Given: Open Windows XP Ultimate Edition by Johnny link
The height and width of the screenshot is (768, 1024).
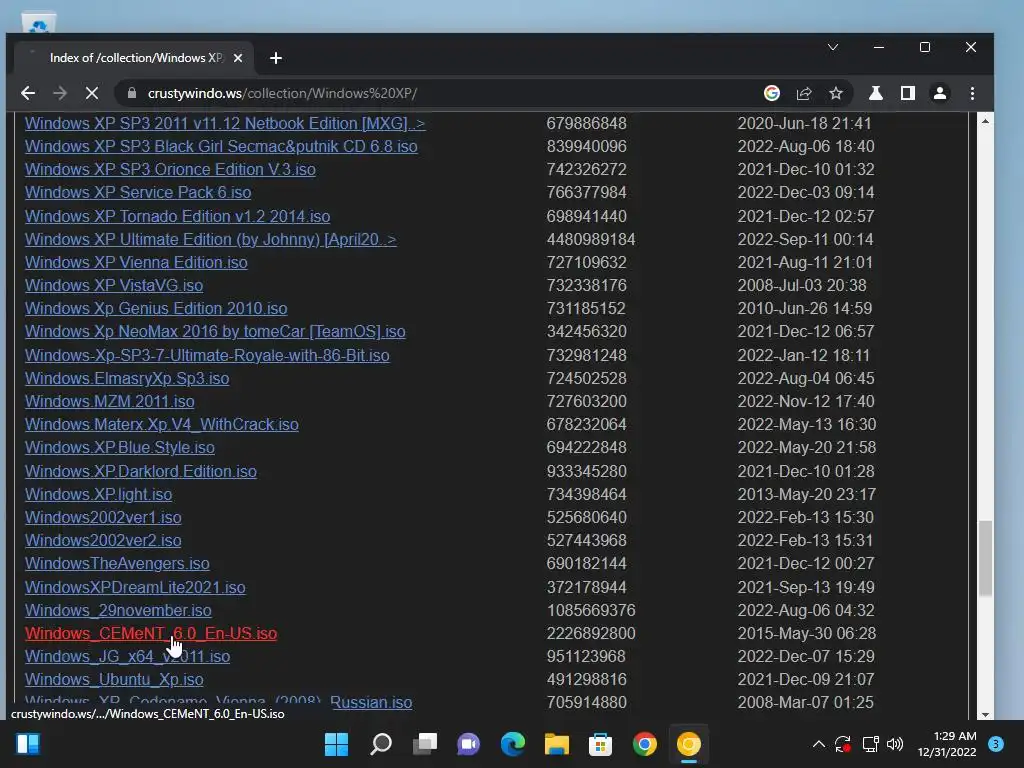Looking at the screenshot, I should pyautogui.click(x=210, y=239).
